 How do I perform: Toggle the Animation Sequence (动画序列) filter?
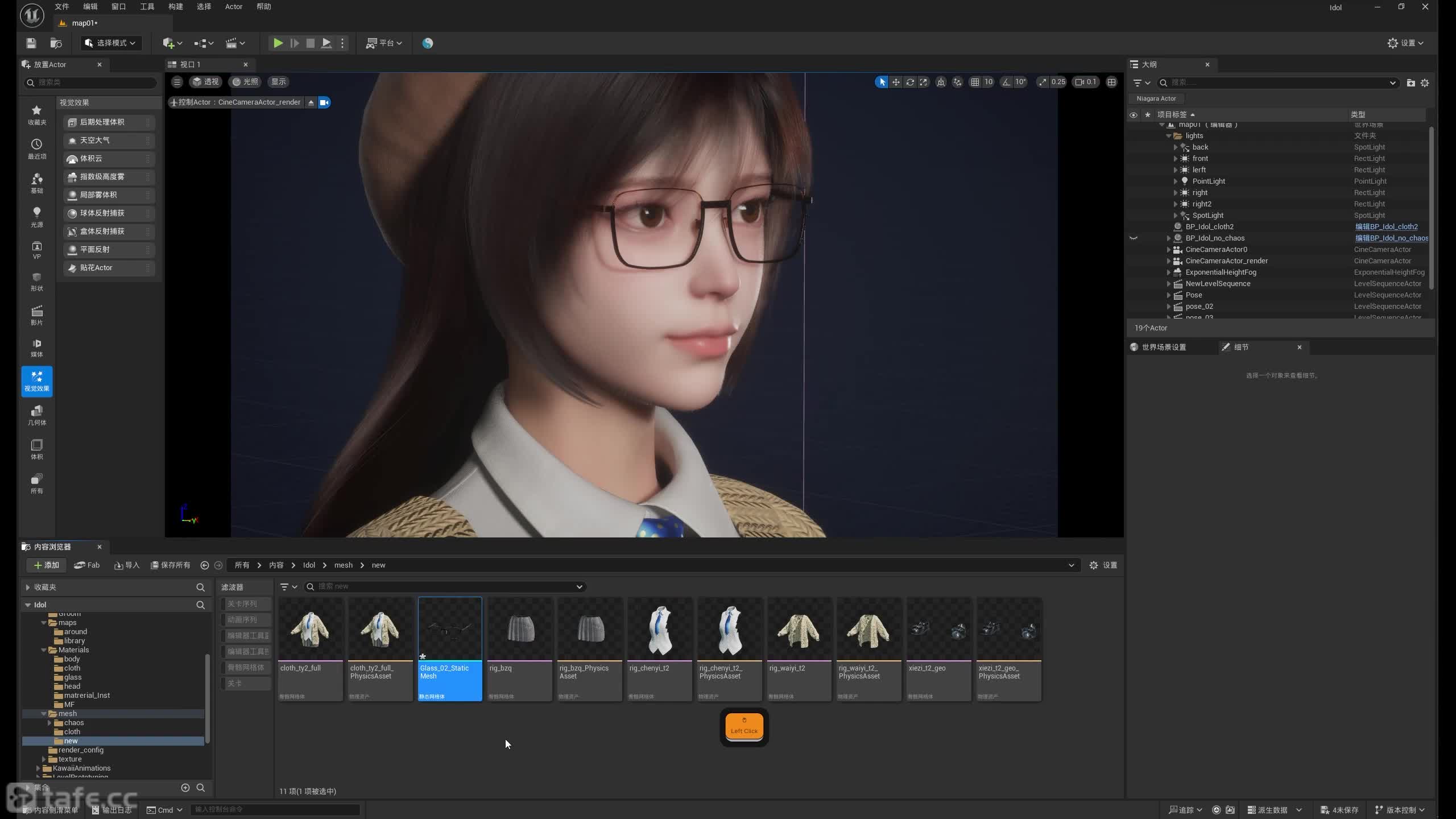(x=245, y=620)
